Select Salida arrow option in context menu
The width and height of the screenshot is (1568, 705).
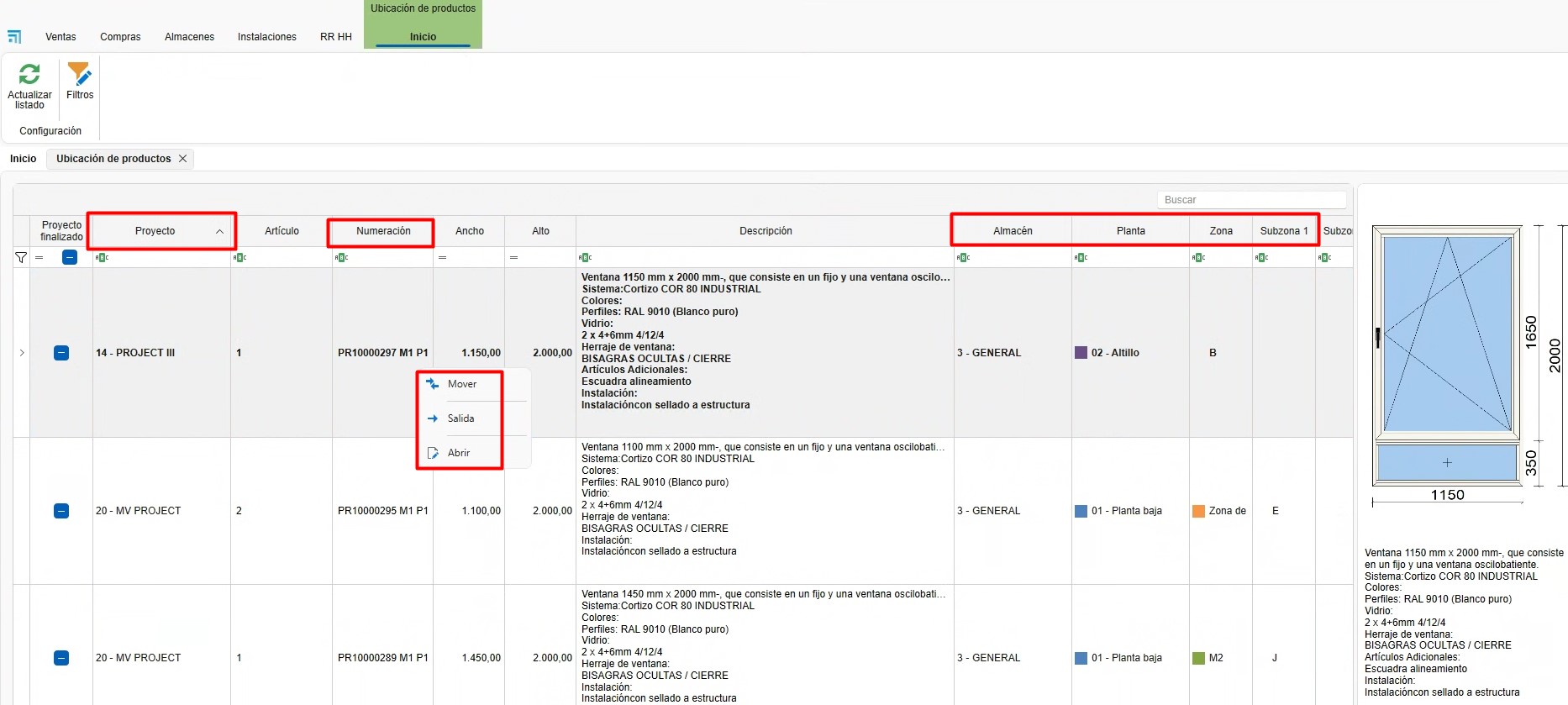pos(433,418)
